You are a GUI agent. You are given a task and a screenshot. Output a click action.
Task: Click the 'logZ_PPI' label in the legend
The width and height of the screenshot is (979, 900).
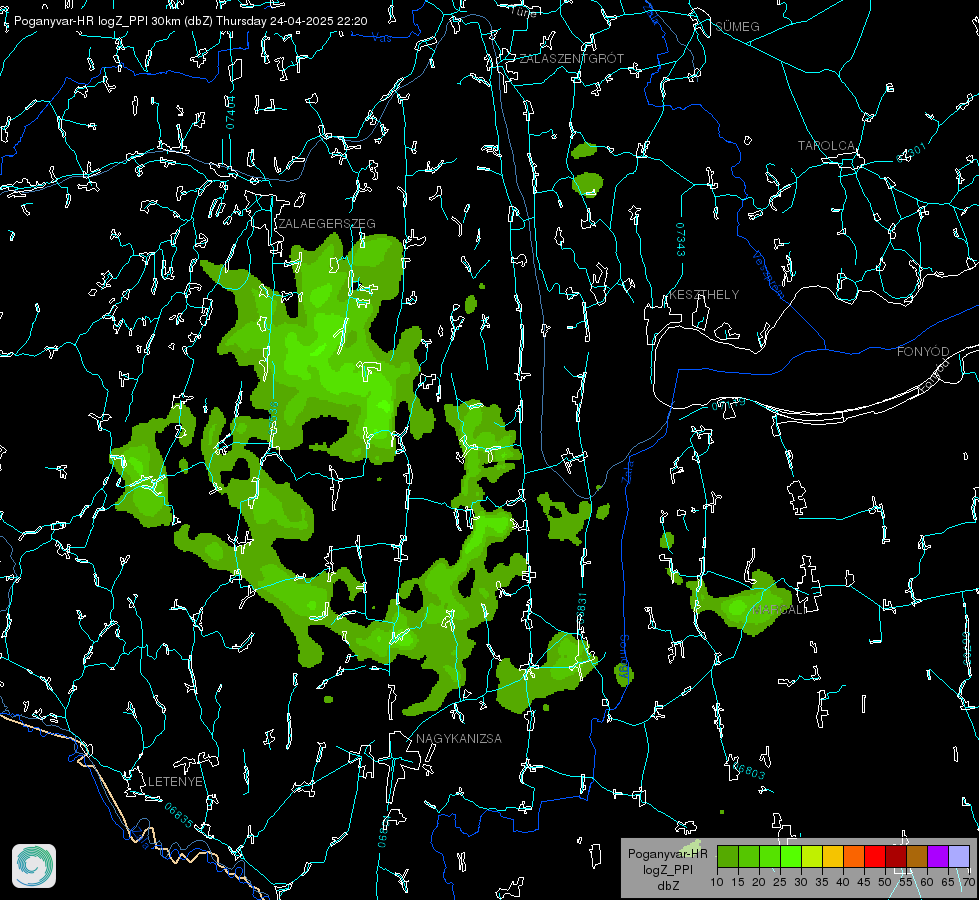[667, 870]
